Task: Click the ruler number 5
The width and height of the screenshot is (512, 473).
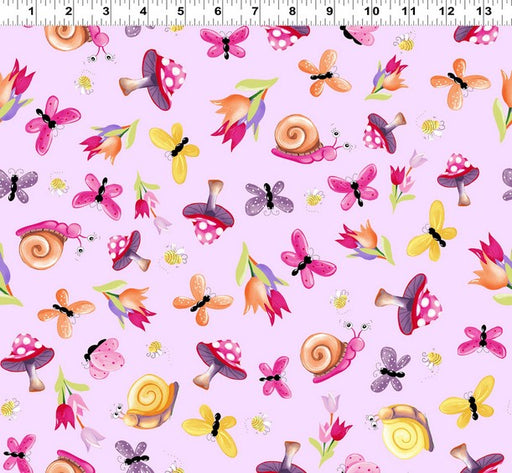Action: coord(180,11)
